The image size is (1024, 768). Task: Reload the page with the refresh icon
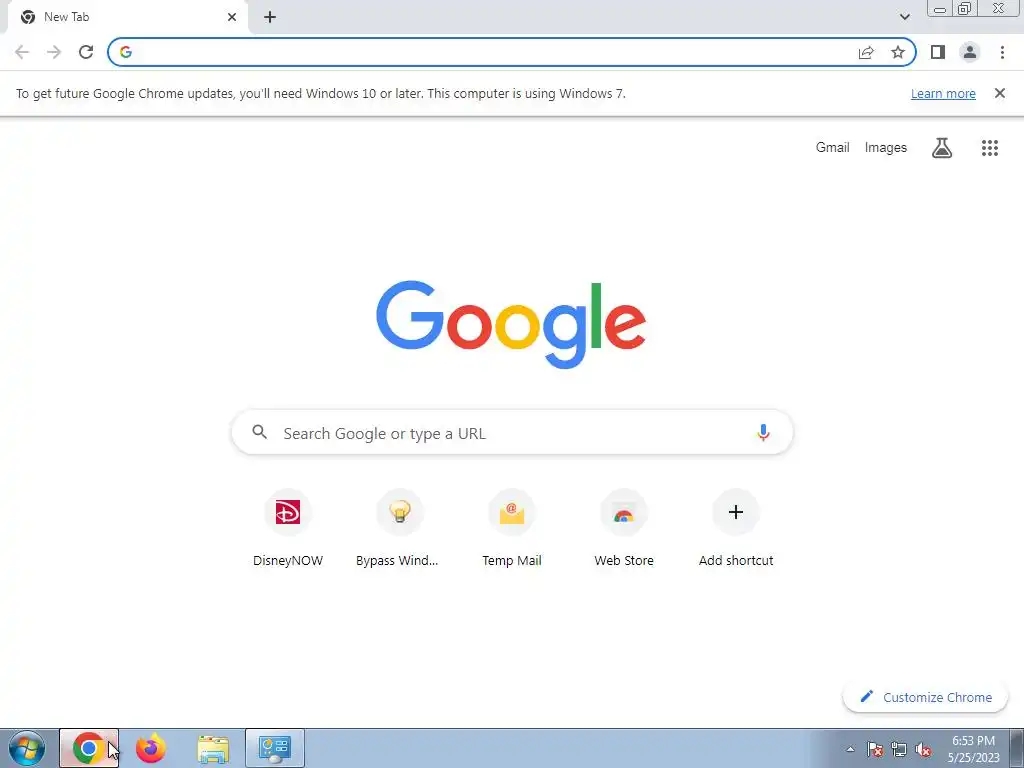[x=86, y=52]
